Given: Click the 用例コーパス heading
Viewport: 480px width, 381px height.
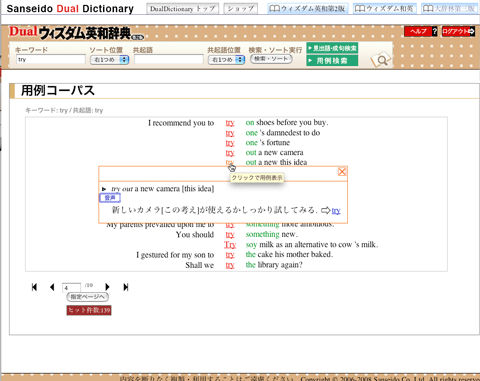Looking at the screenshot, I should [58, 90].
